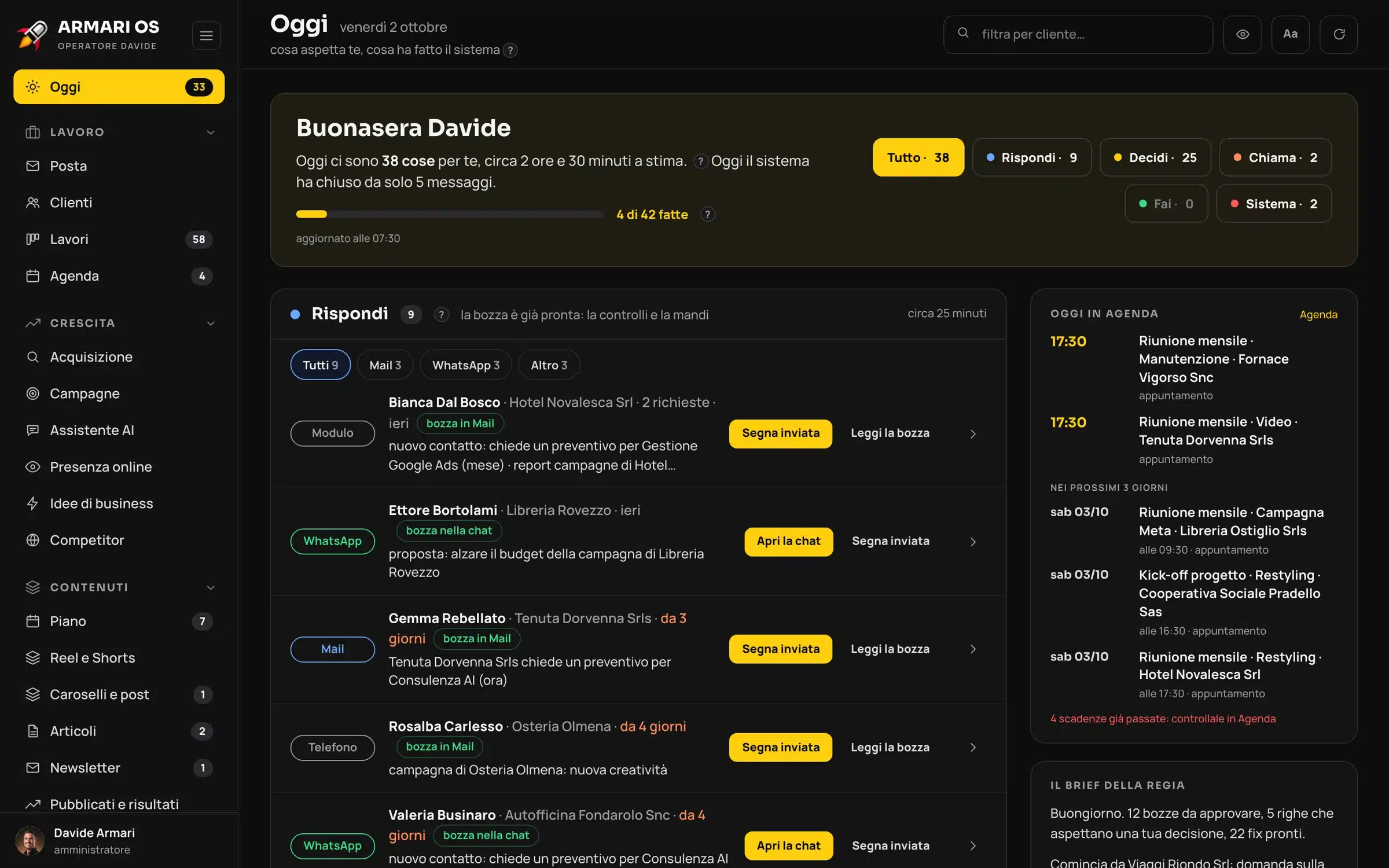The image size is (1389, 868).
Task: Open Lavori in the sidebar
Action: click(119, 239)
